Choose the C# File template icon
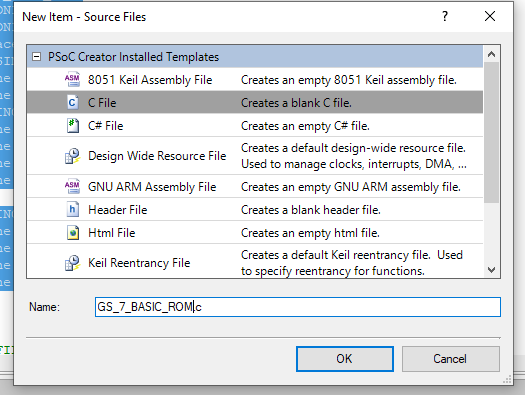 [72, 126]
